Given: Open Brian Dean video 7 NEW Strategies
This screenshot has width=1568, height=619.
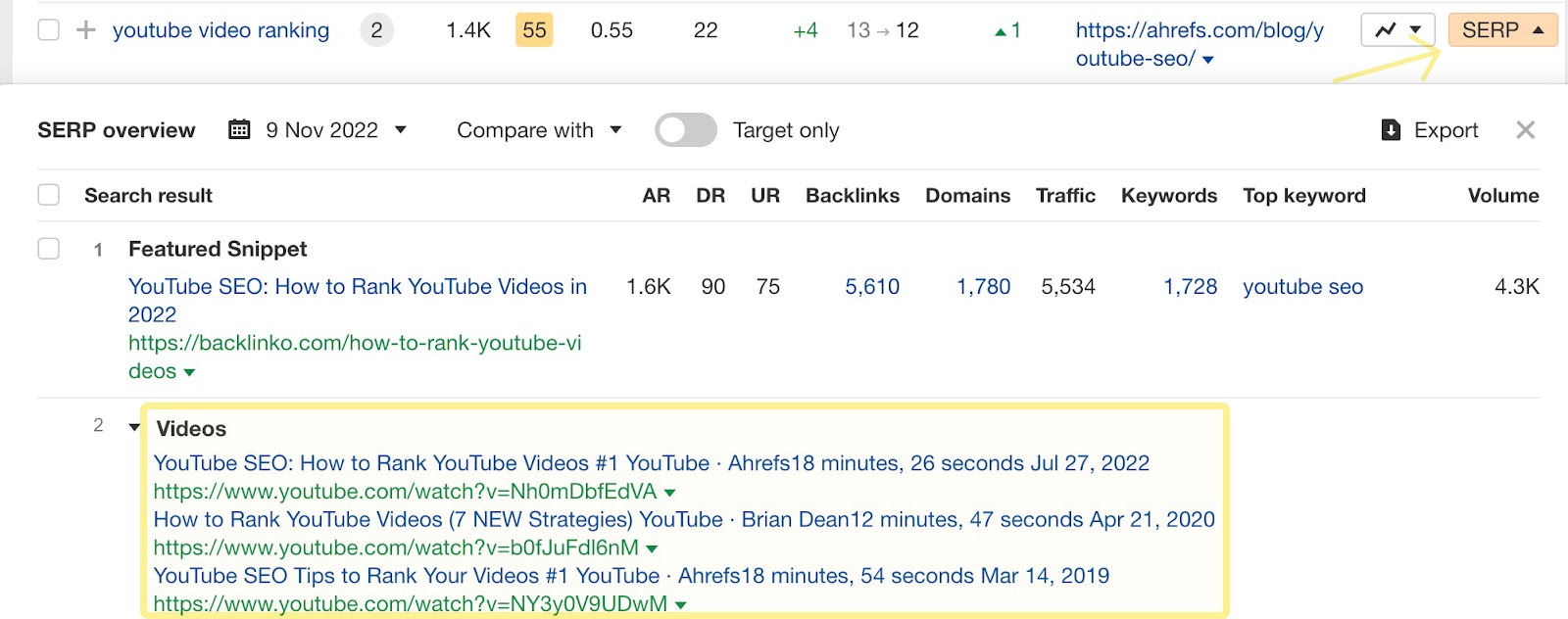Looking at the screenshot, I should click(684, 520).
